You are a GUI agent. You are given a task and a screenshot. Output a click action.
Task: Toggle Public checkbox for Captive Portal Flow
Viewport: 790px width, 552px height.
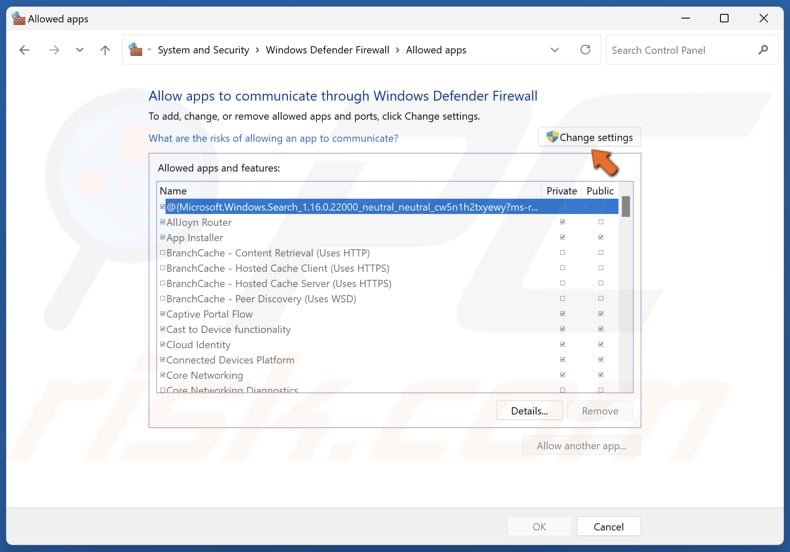600,314
